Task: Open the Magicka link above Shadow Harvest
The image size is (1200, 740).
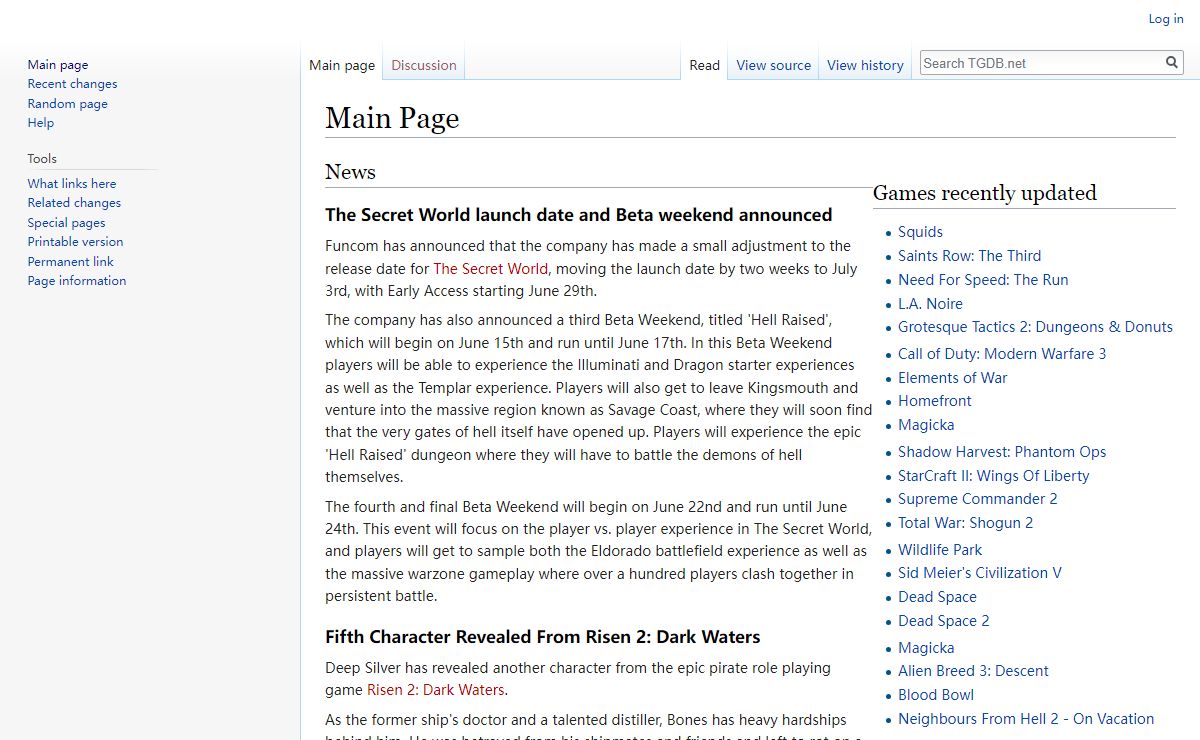Action: tap(926, 425)
